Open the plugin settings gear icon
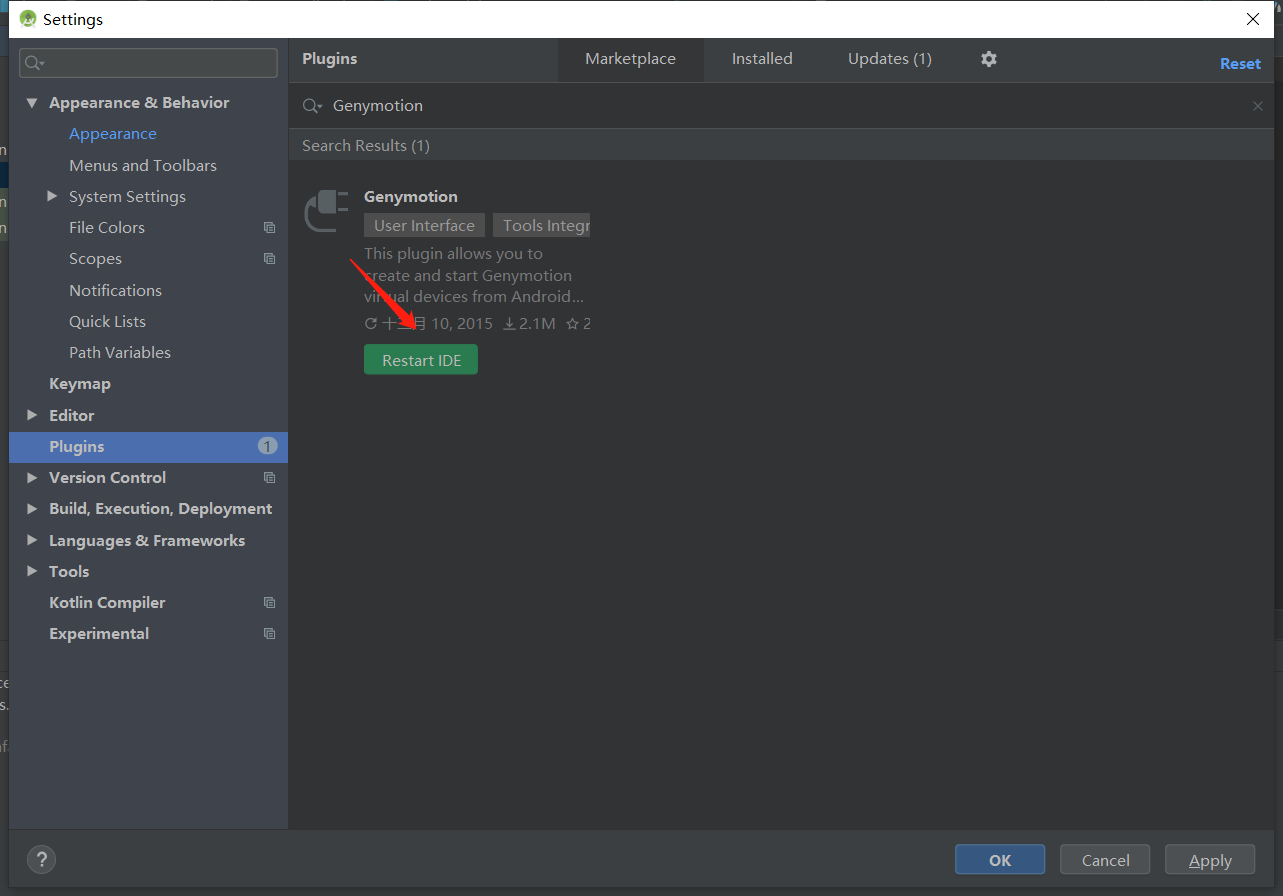The height and width of the screenshot is (896, 1283). point(988,59)
